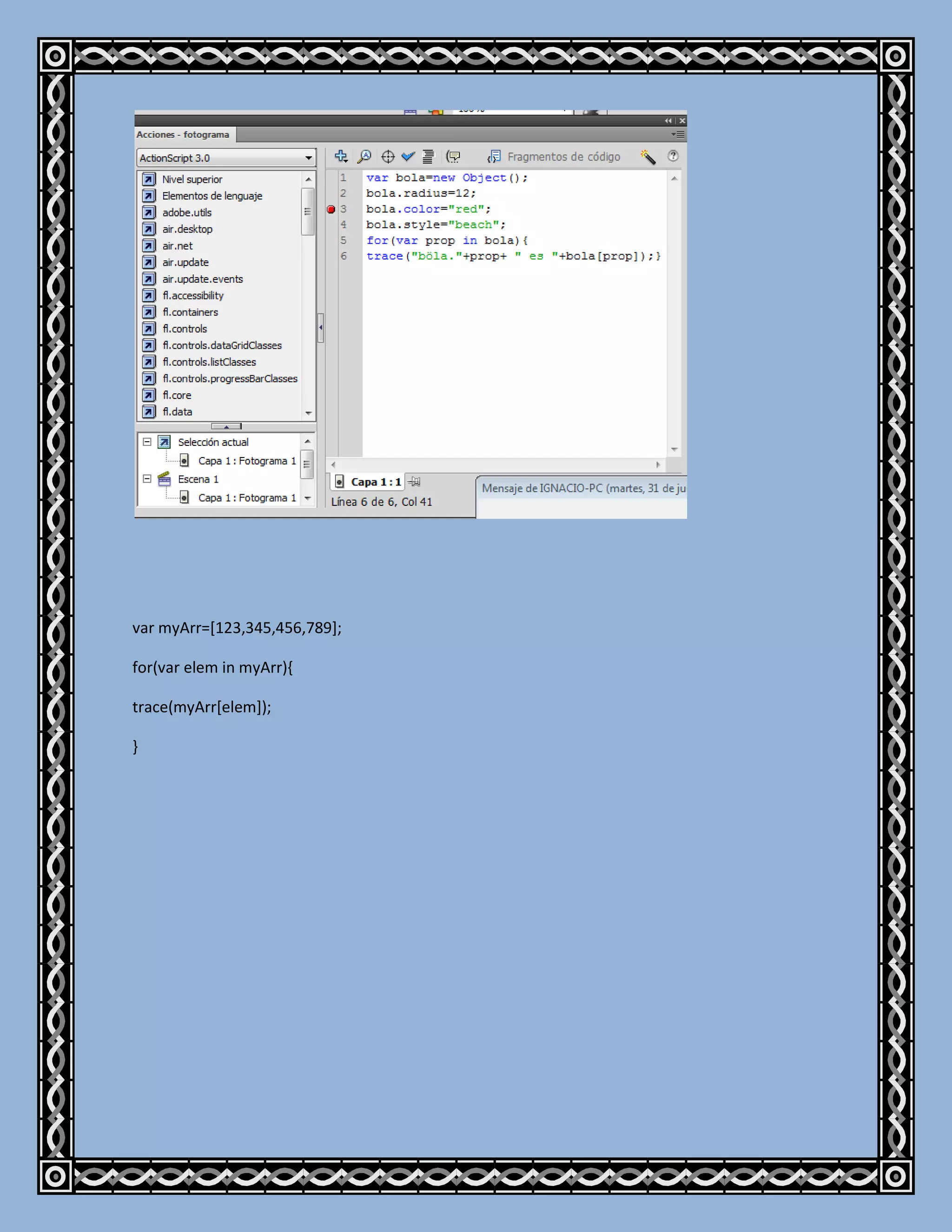Open the fl.data package

pyautogui.click(x=177, y=412)
